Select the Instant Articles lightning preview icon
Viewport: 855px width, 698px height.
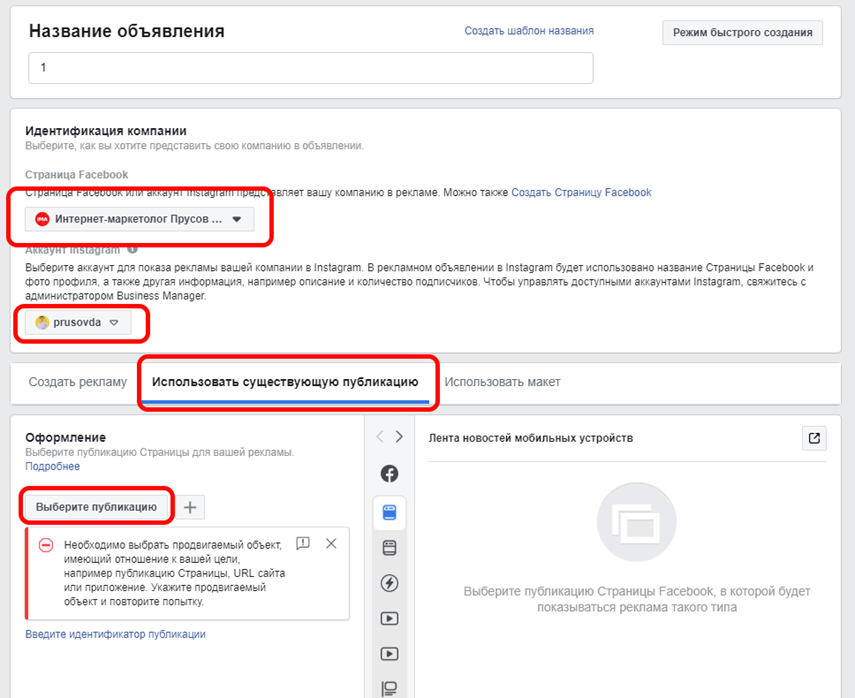pyautogui.click(x=389, y=583)
